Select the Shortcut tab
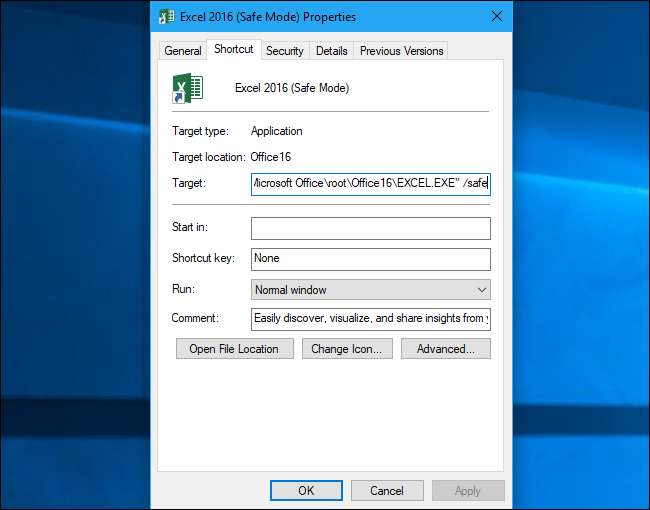The image size is (650, 510). (233, 50)
